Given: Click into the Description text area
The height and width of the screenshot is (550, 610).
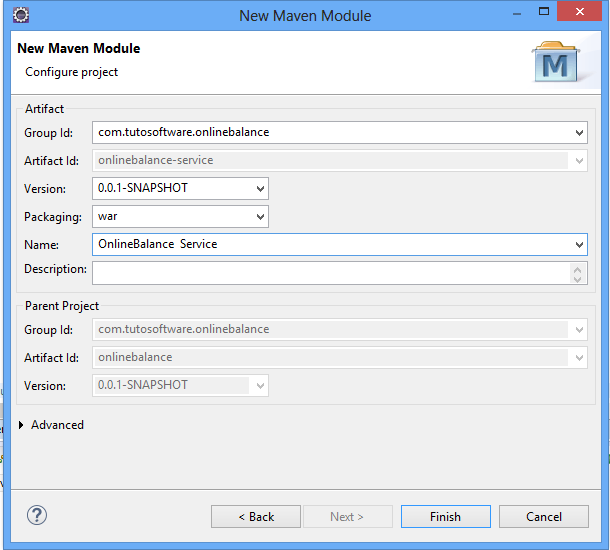Looking at the screenshot, I should pos(331,273).
